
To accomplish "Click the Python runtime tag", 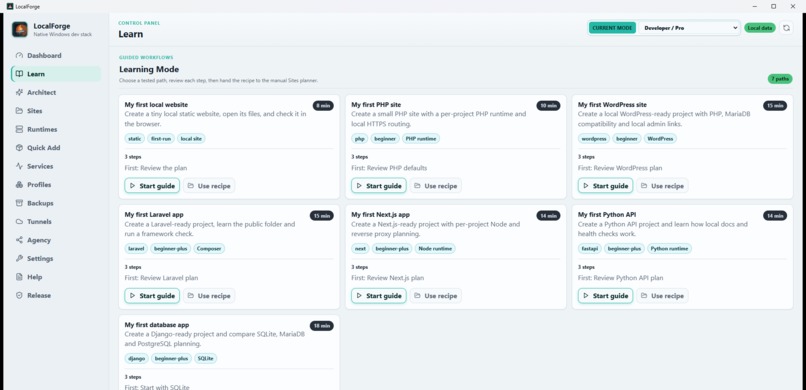I will (x=669, y=249).
